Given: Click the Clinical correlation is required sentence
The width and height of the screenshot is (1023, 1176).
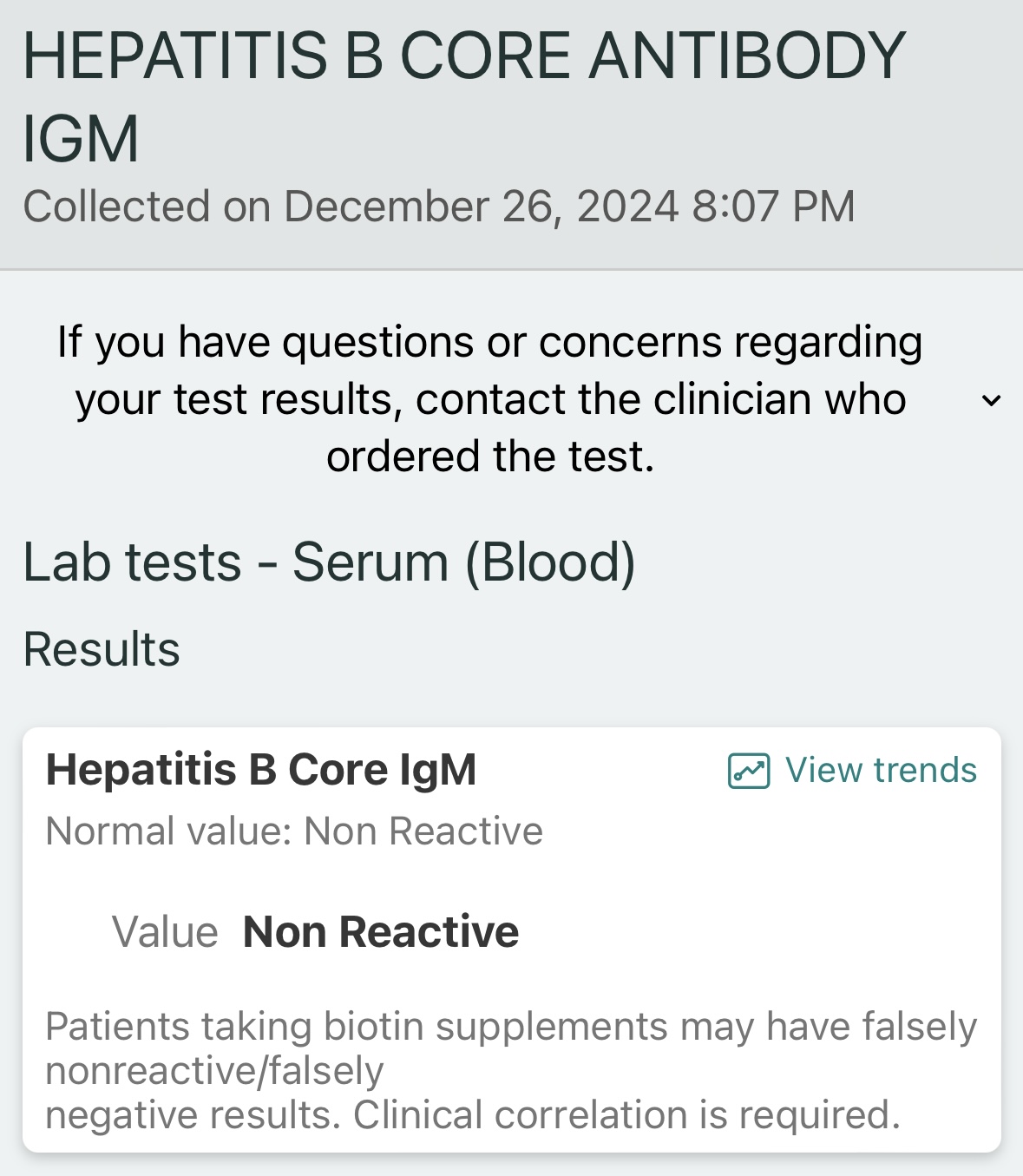Looking at the screenshot, I should pyautogui.click(x=626, y=1115).
